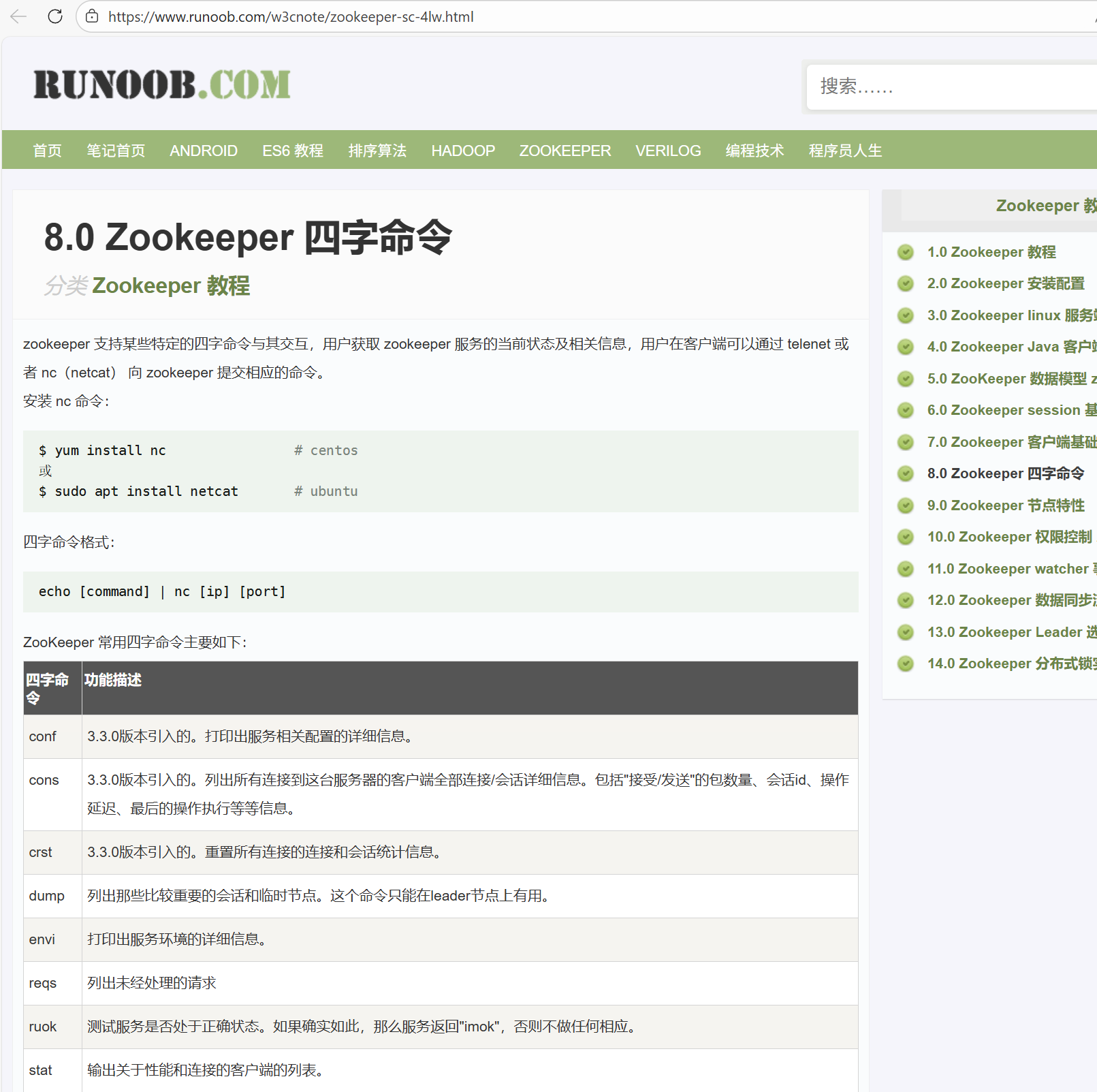Screen dimensions: 1097x1092
Task: Open 程序员人生 nav item
Action: coord(845,151)
